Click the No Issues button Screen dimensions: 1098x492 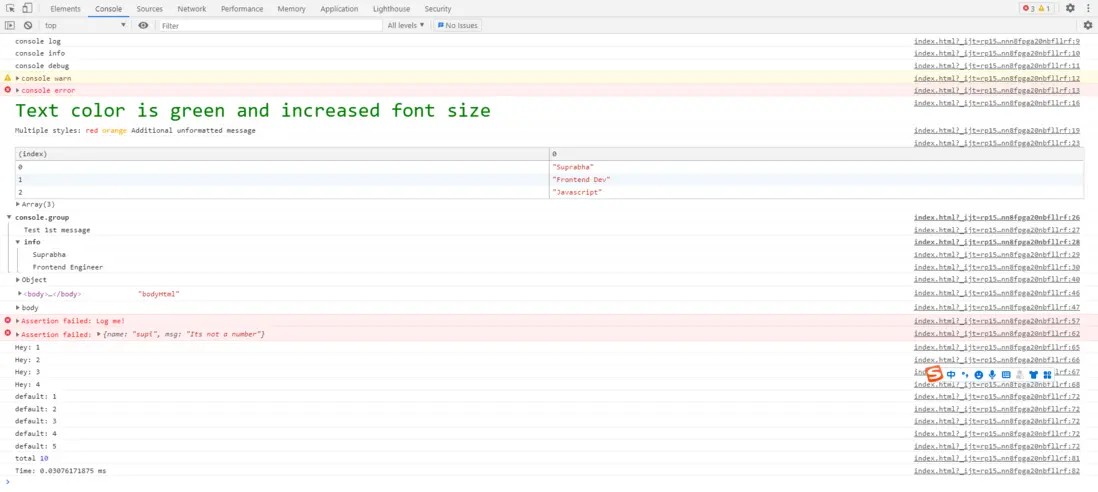pos(457,25)
